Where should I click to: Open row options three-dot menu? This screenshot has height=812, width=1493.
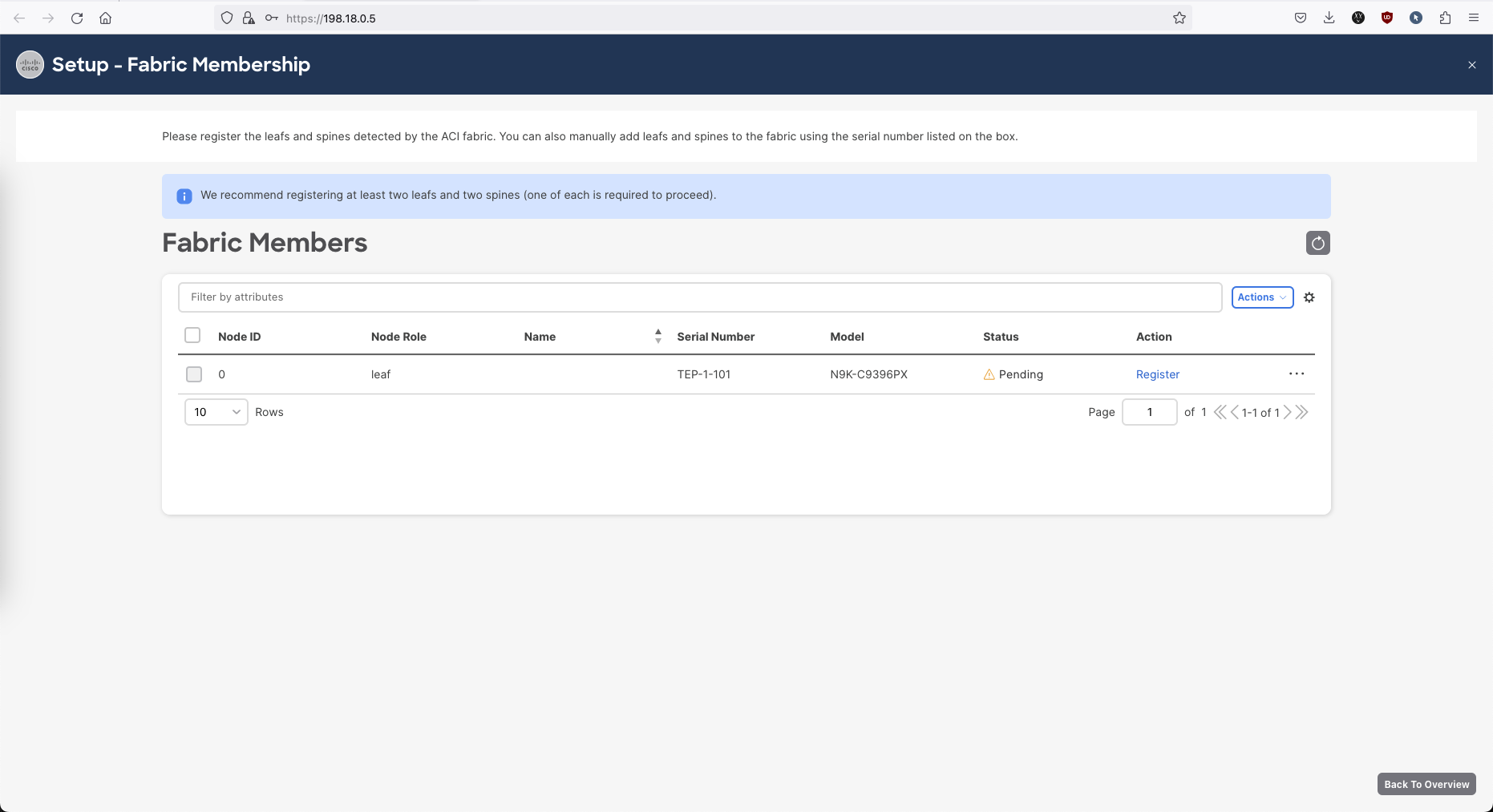(x=1296, y=374)
